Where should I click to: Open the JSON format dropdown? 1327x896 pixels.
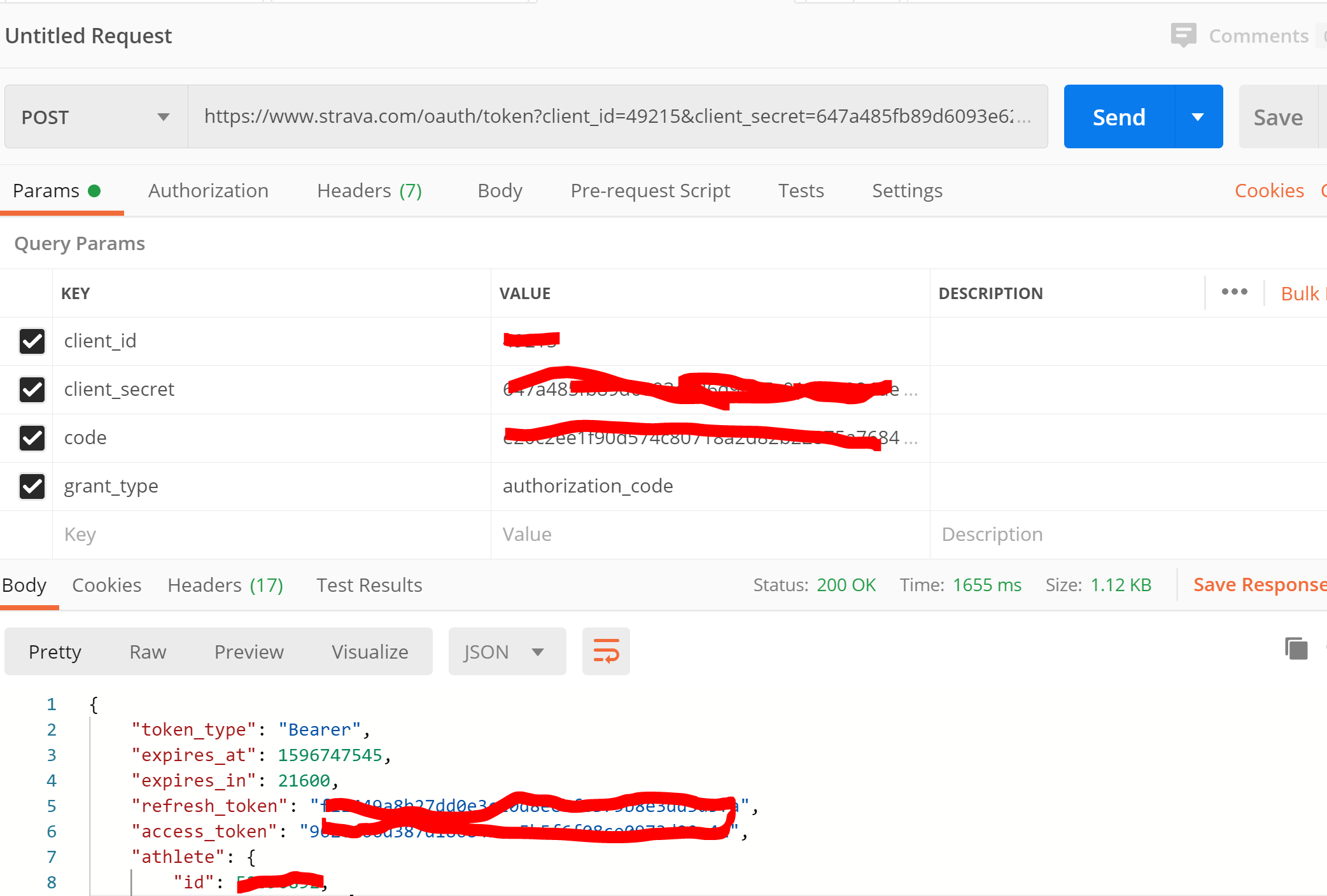click(x=506, y=652)
